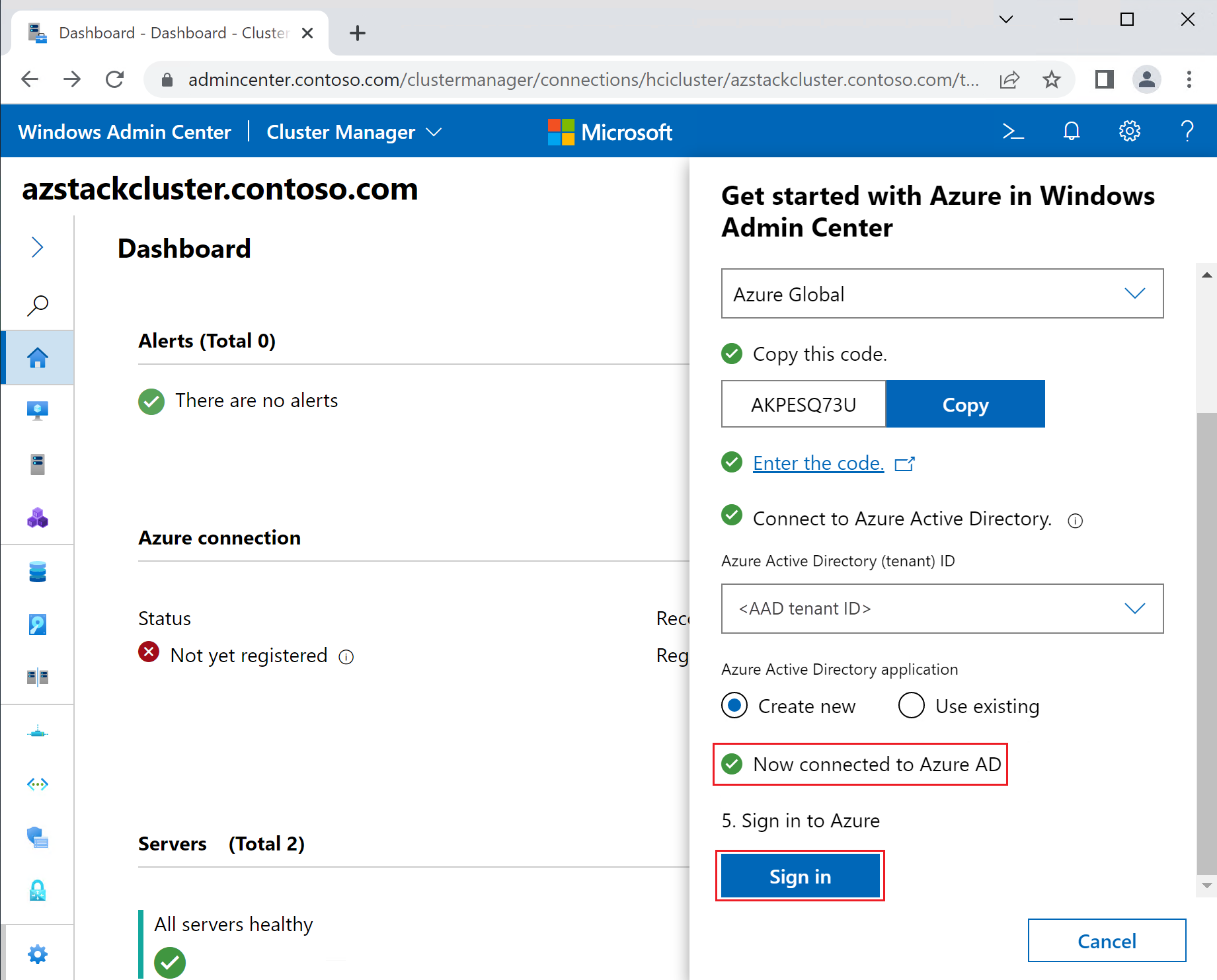
Task: Open the Azure Global cloud dropdown
Action: [x=942, y=293]
